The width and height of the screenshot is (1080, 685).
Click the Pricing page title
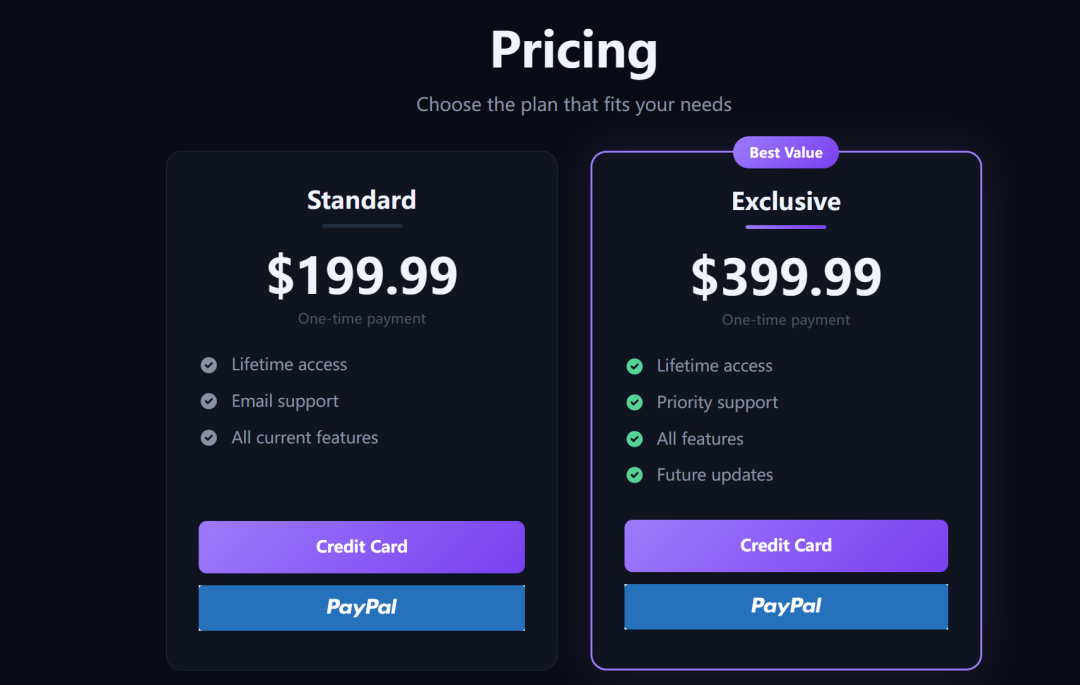tap(574, 50)
